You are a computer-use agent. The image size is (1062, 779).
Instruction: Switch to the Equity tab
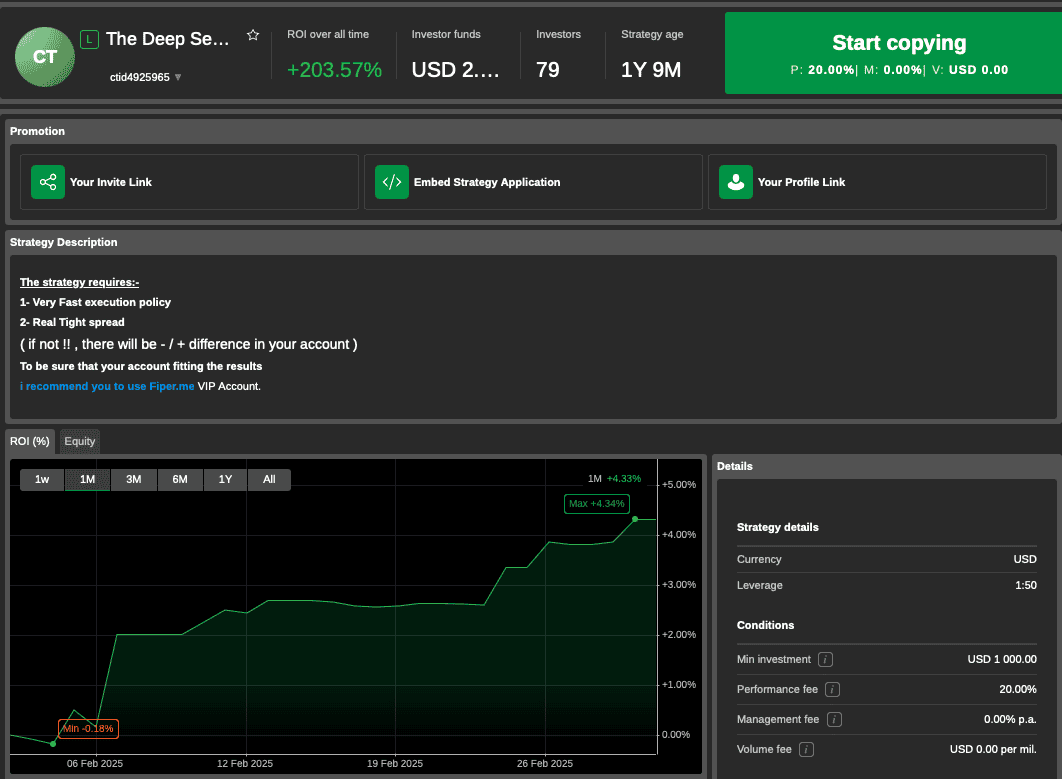point(80,442)
